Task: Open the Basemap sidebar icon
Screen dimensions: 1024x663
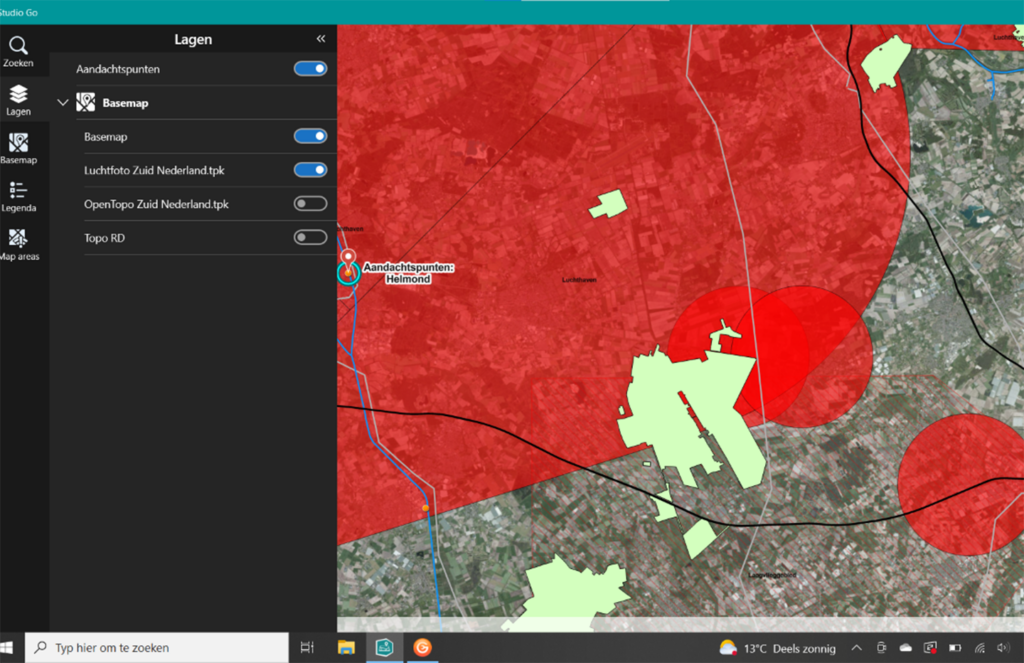Action: (18, 149)
